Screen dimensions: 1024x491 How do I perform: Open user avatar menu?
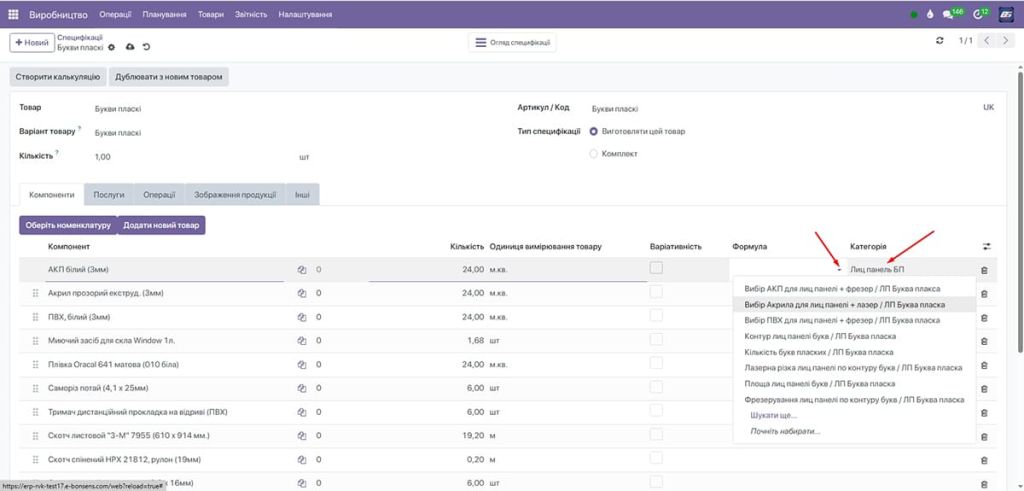click(x=1006, y=14)
